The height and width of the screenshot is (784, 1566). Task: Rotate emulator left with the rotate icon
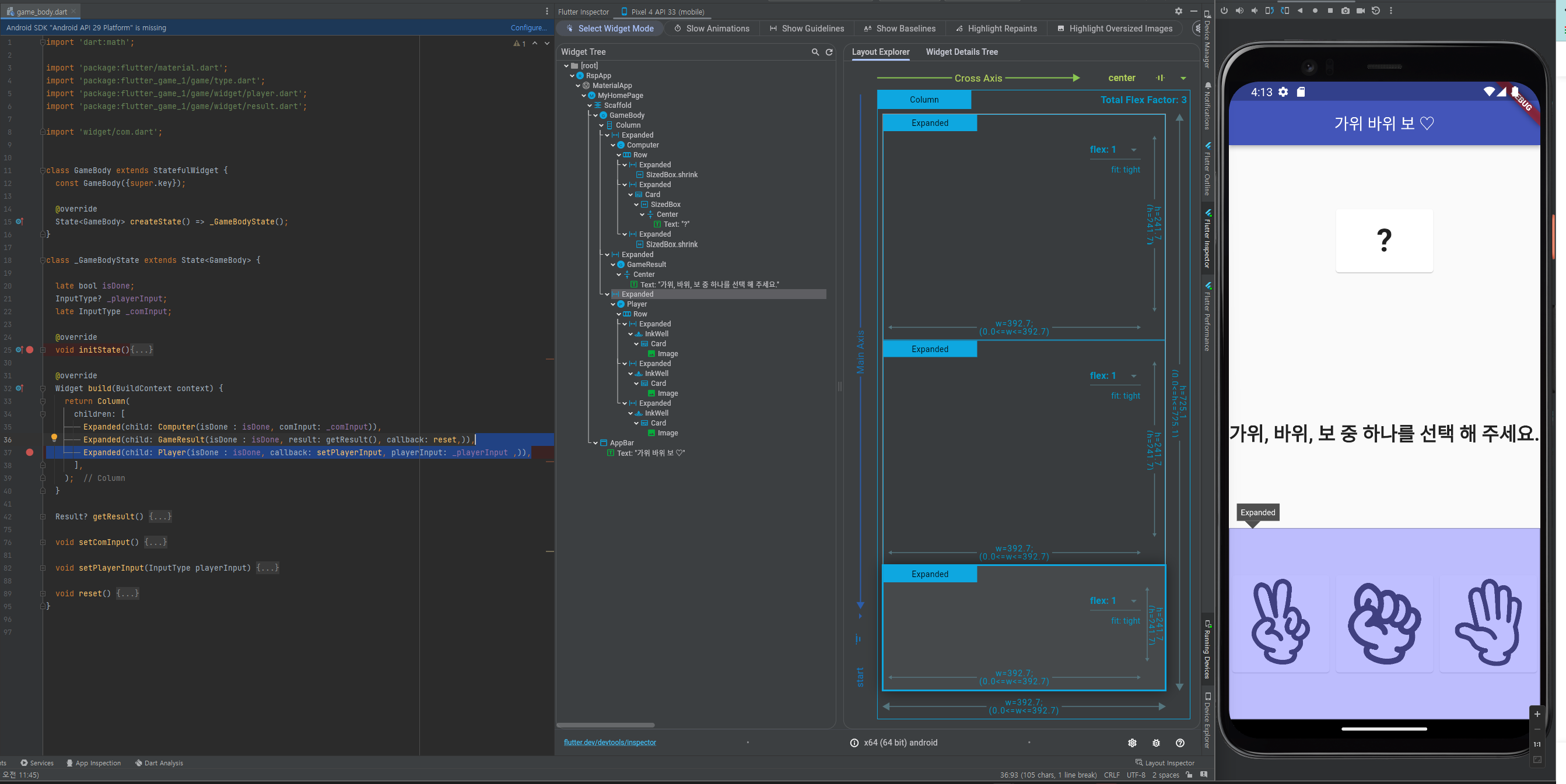pyautogui.click(x=1269, y=10)
